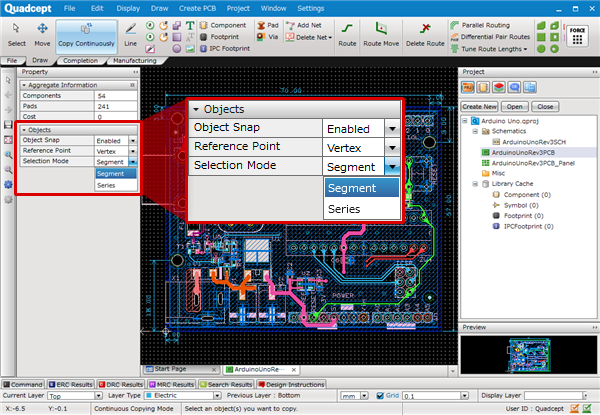
Task: Open the Layer Type Electric dropdown
Action: (217, 395)
